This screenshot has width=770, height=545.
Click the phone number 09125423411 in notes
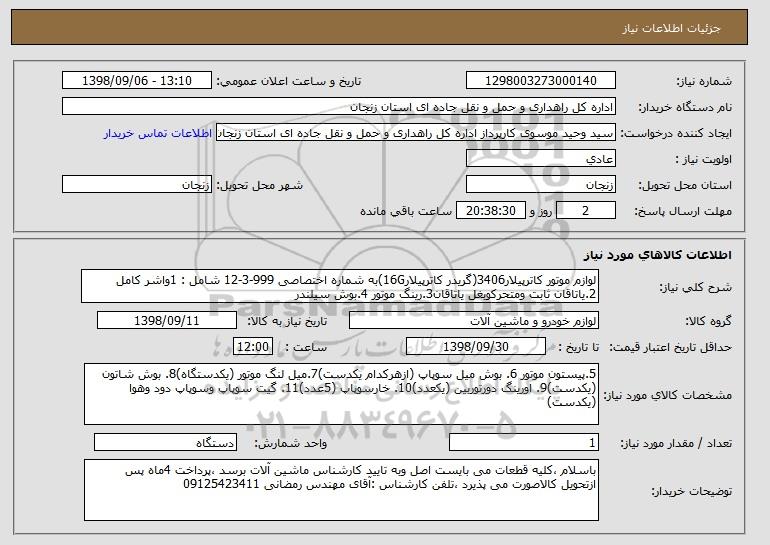(x=221, y=485)
